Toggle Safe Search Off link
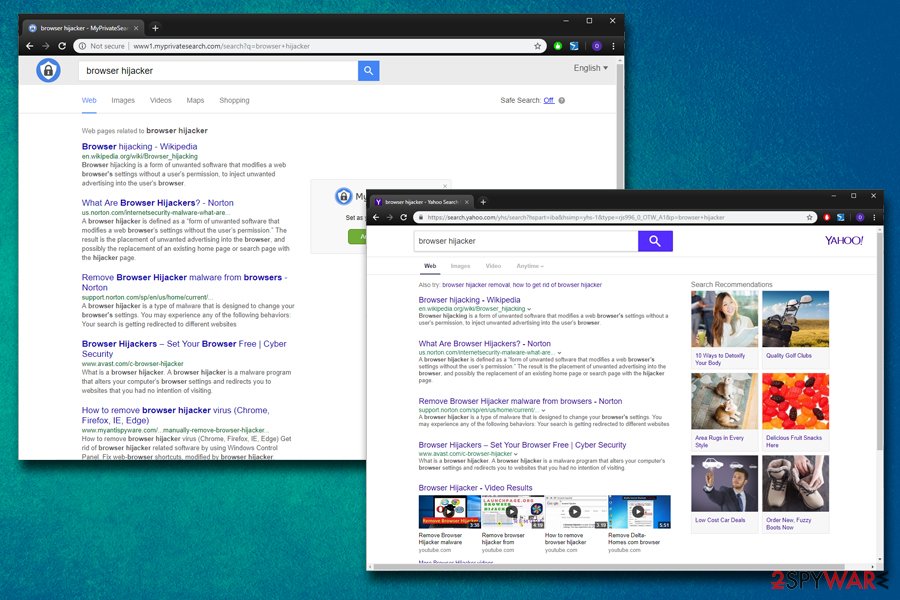Image resolution: width=900 pixels, height=600 pixels. pyautogui.click(x=549, y=100)
